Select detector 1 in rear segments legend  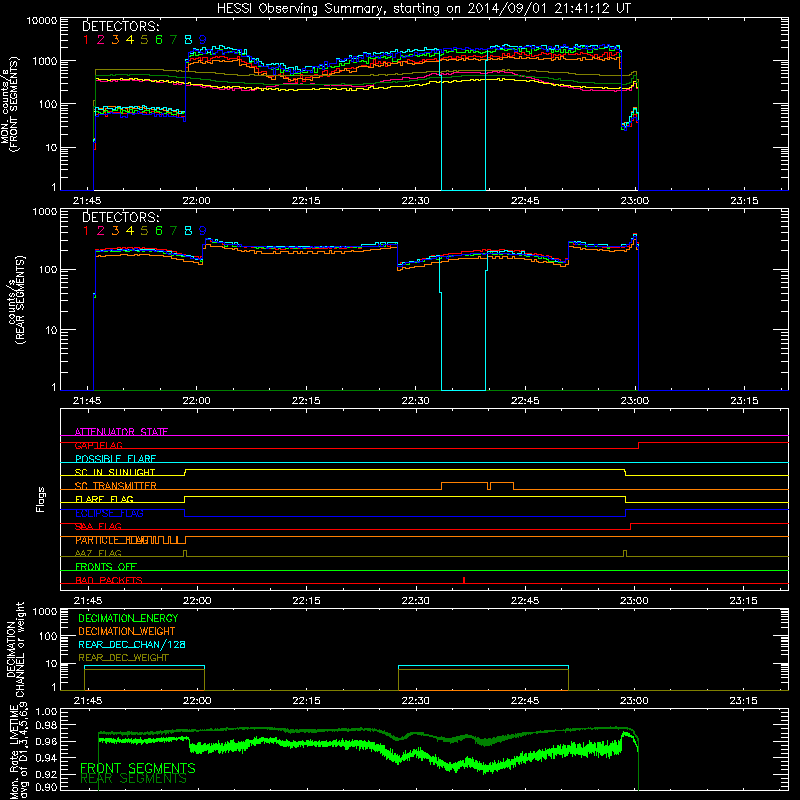click(86, 231)
